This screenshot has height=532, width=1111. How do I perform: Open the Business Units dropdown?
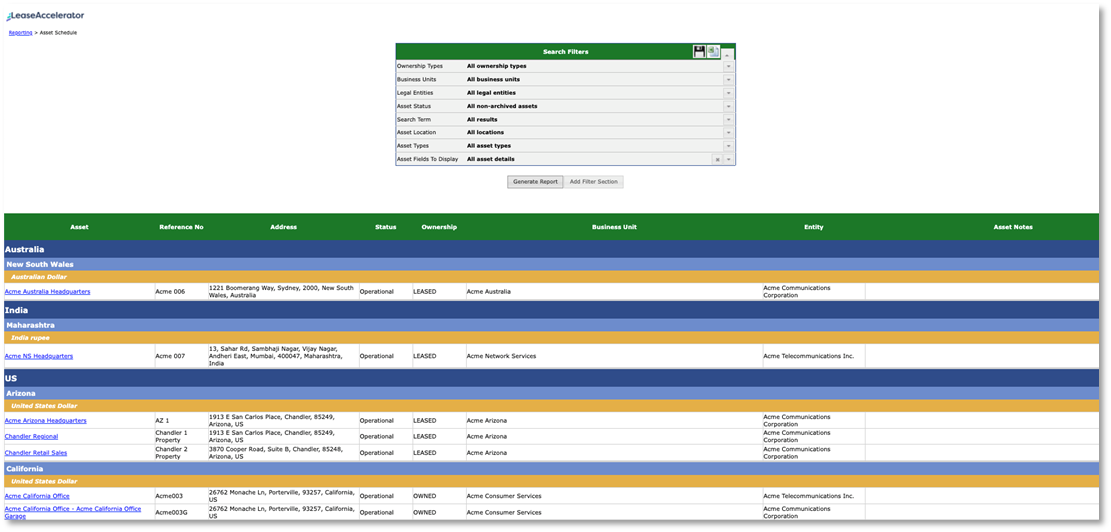728,79
